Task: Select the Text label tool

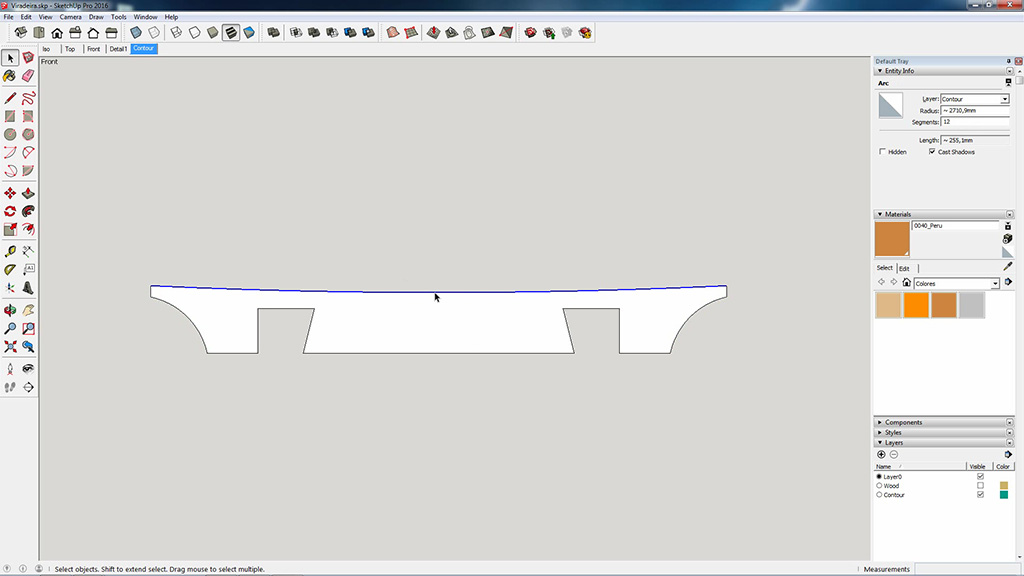Action: pyautogui.click(x=28, y=270)
